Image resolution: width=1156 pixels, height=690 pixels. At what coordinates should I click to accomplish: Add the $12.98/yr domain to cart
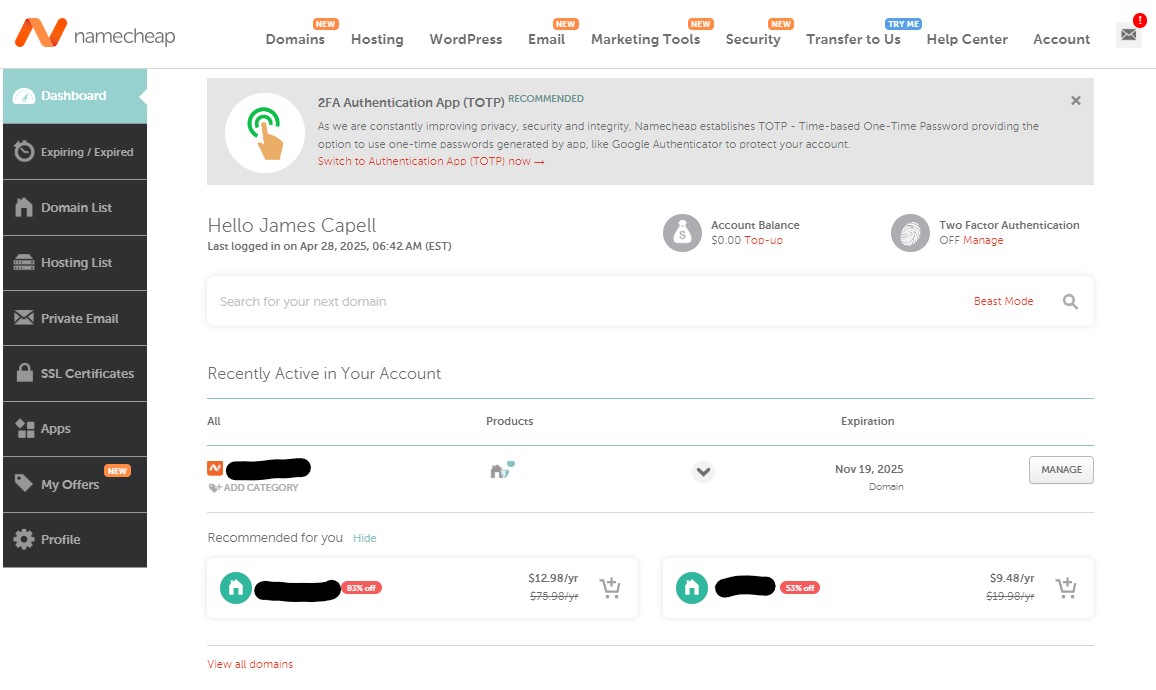610,588
